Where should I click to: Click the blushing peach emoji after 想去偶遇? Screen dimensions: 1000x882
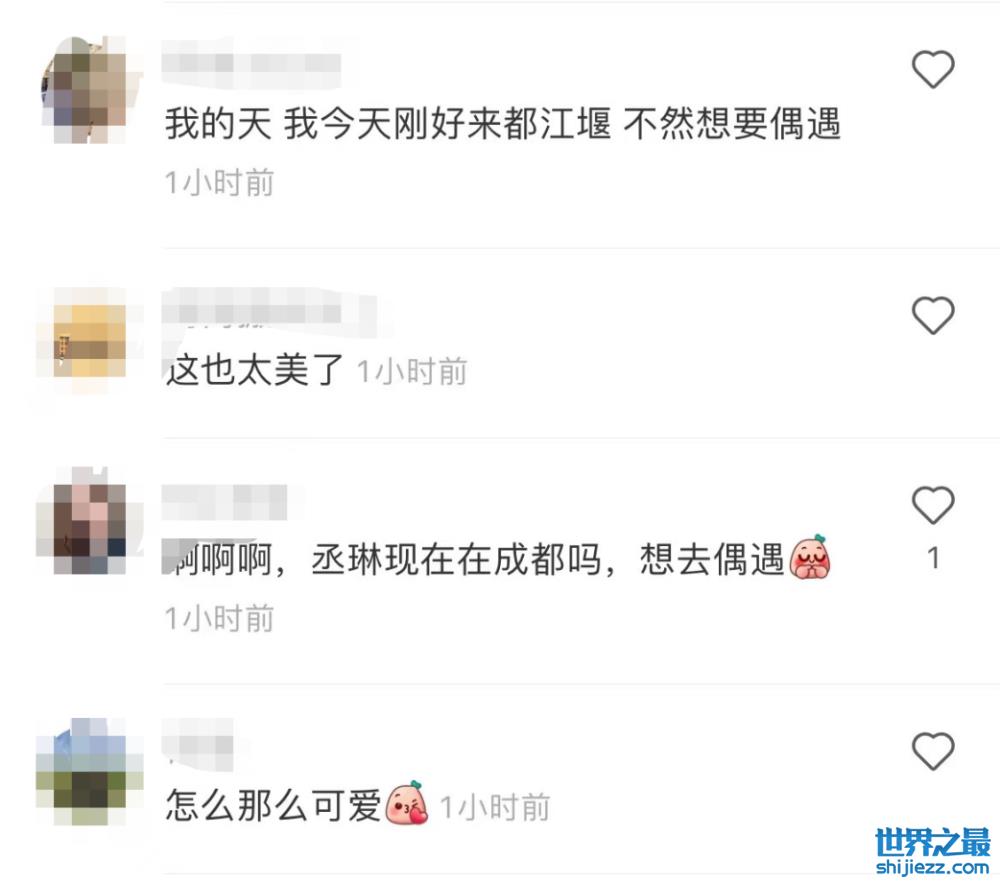click(x=810, y=557)
